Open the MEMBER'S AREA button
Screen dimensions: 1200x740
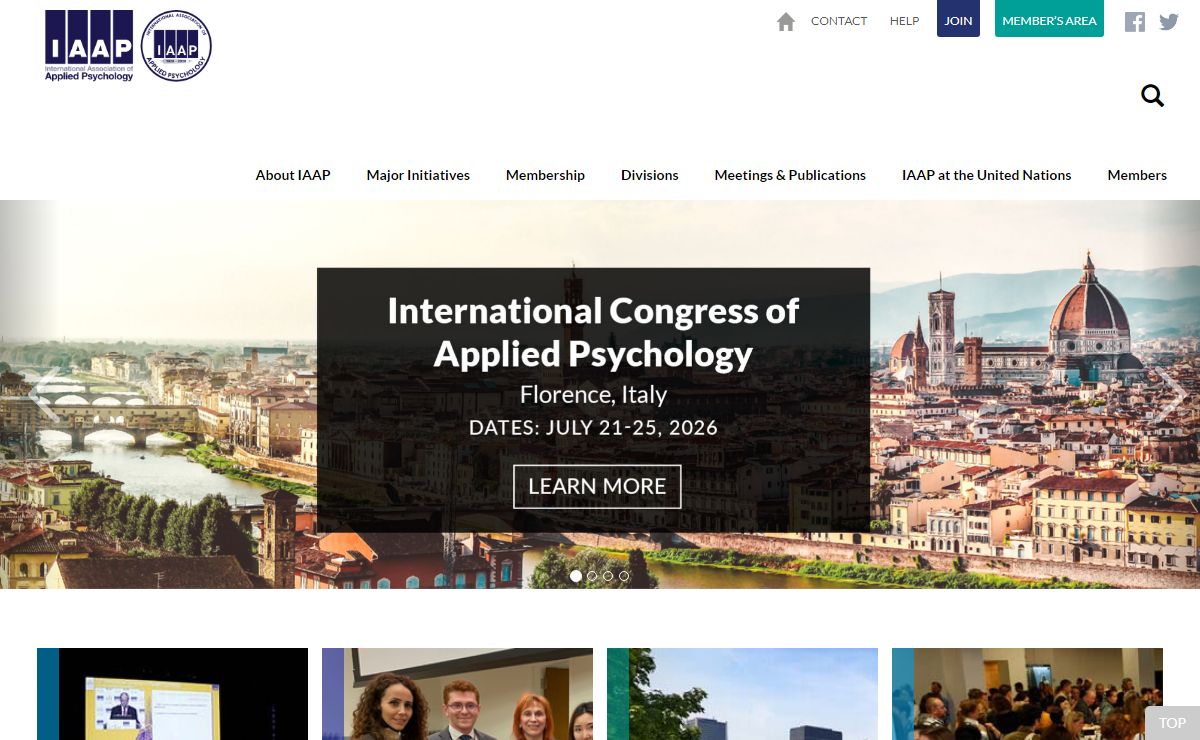tap(1049, 19)
